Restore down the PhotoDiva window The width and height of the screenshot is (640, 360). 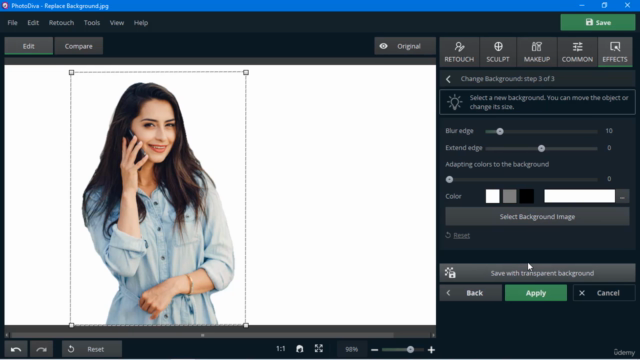point(604,5)
